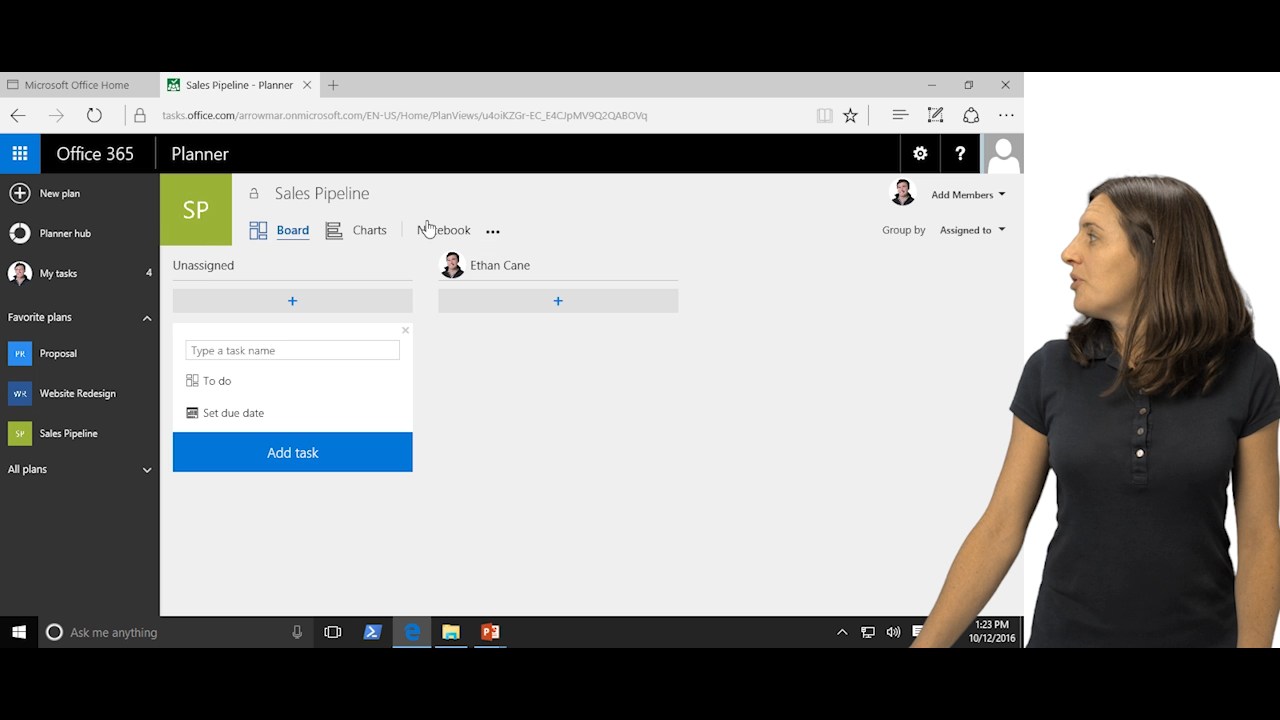Click the browser address bar URL

405,115
